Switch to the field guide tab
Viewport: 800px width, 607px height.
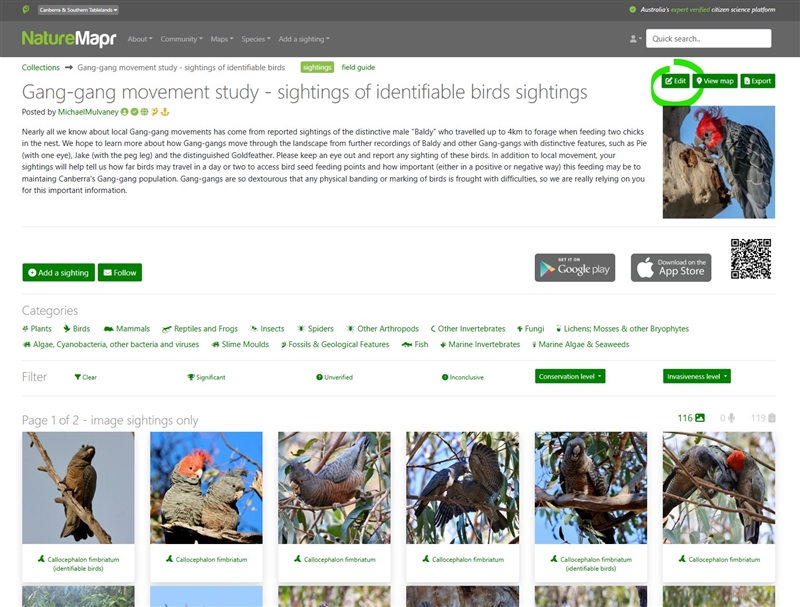point(358,67)
